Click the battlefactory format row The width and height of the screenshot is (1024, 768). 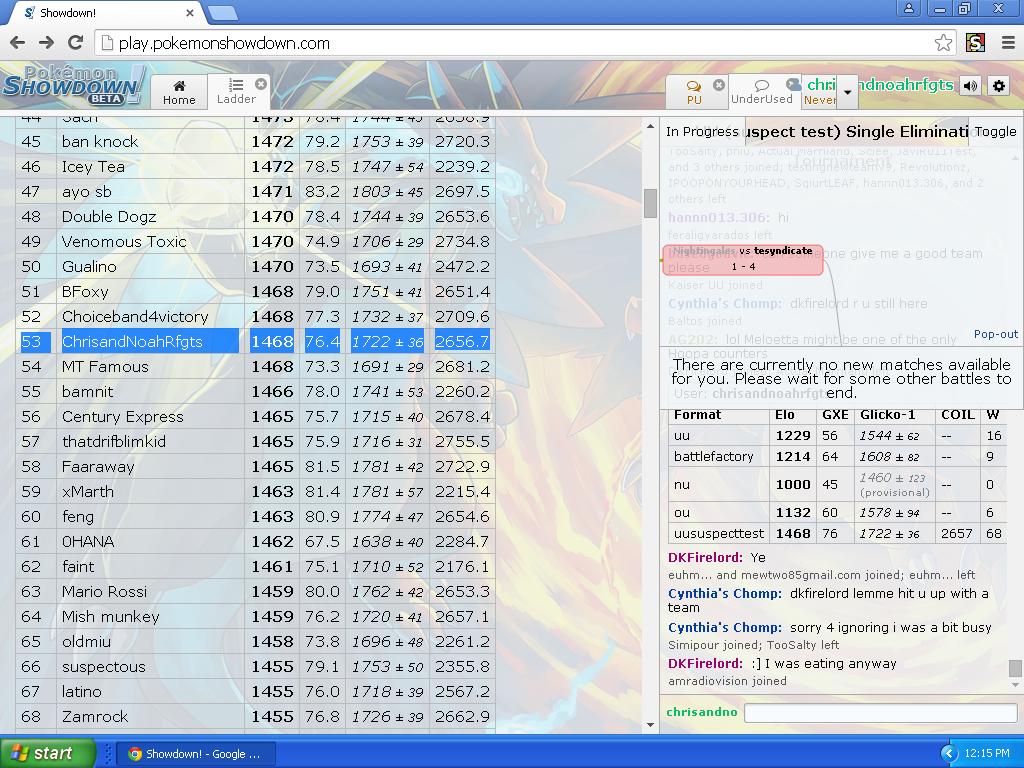coord(837,456)
